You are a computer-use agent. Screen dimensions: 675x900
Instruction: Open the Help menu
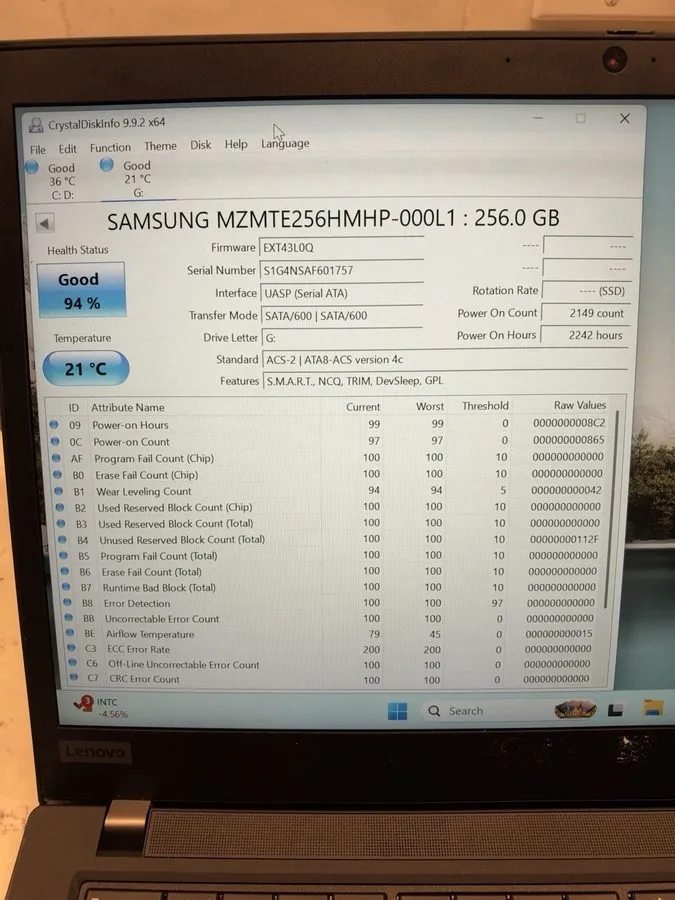pyautogui.click(x=236, y=144)
